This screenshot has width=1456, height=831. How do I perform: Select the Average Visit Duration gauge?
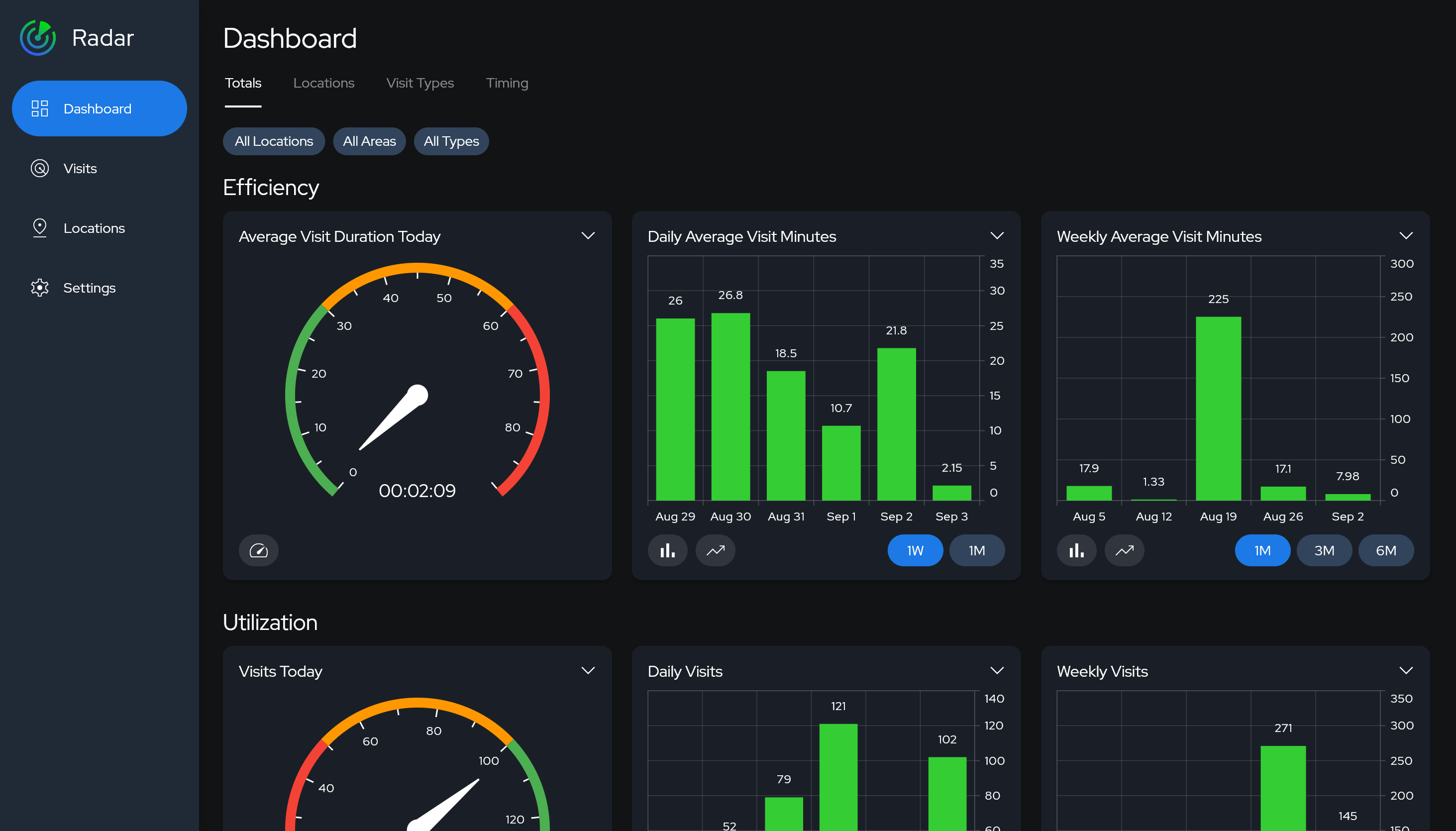(416, 390)
